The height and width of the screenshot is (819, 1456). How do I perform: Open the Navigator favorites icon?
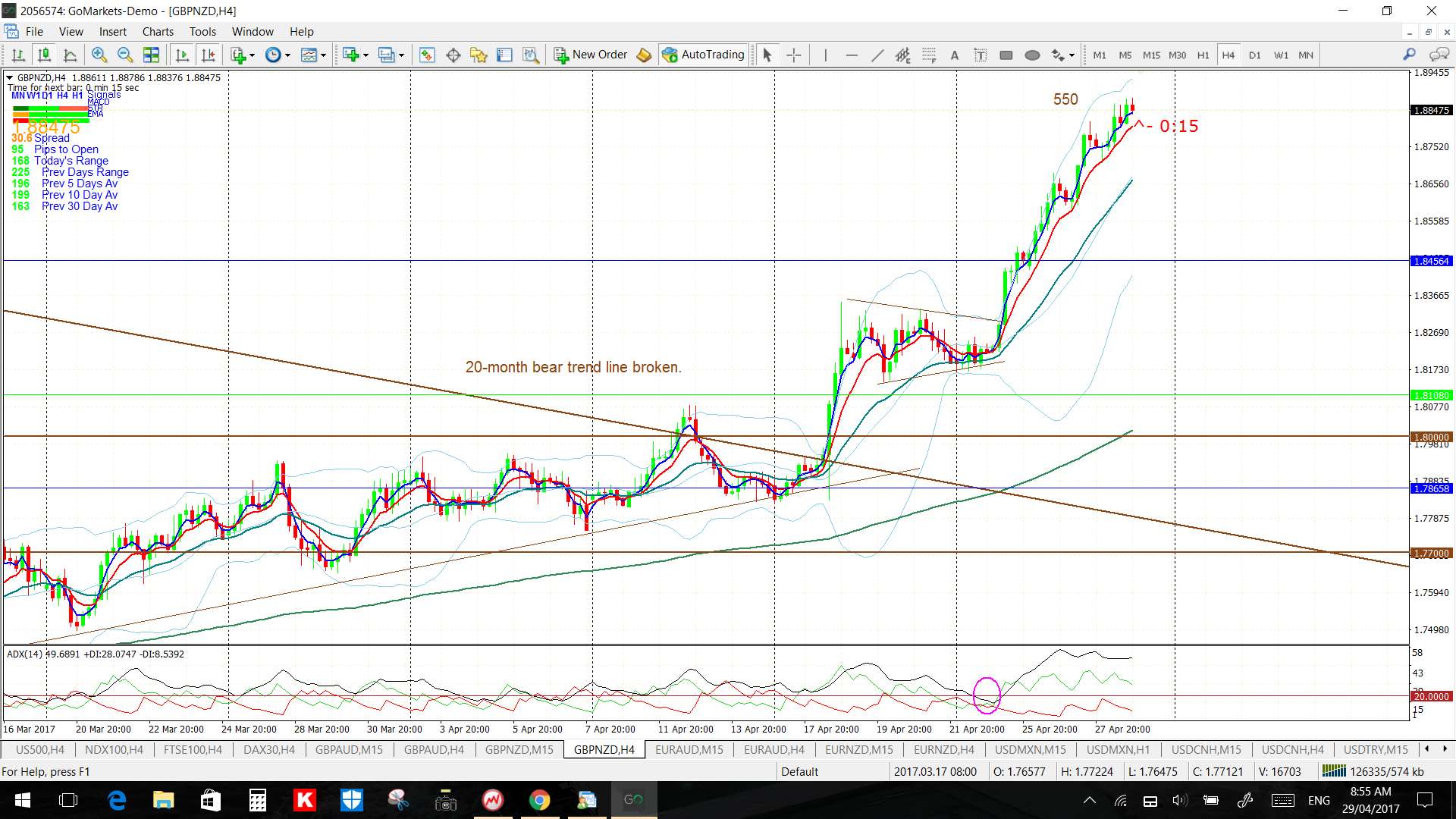(479, 55)
